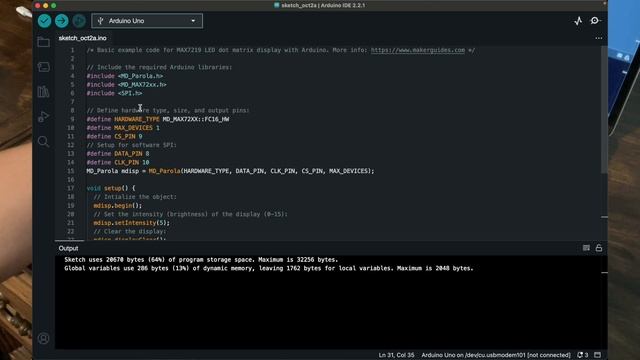This screenshot has width=640, height=360.
Task: Click the '// Setup for software SPI' comment
Action: [131, 145]
